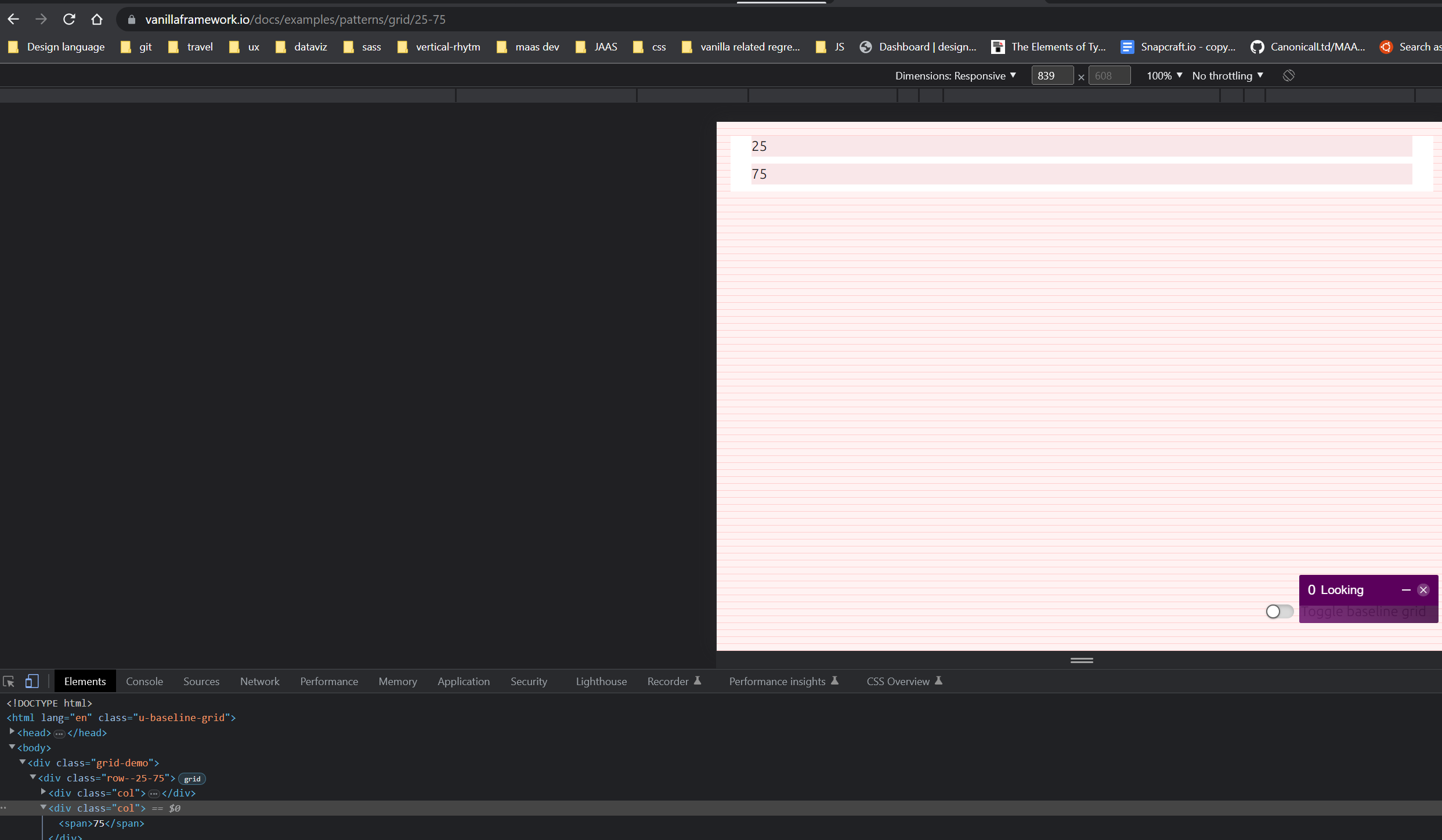Switch to the Console tab
This screenshot has width=1442, height=840.
(x=144, y=681)
